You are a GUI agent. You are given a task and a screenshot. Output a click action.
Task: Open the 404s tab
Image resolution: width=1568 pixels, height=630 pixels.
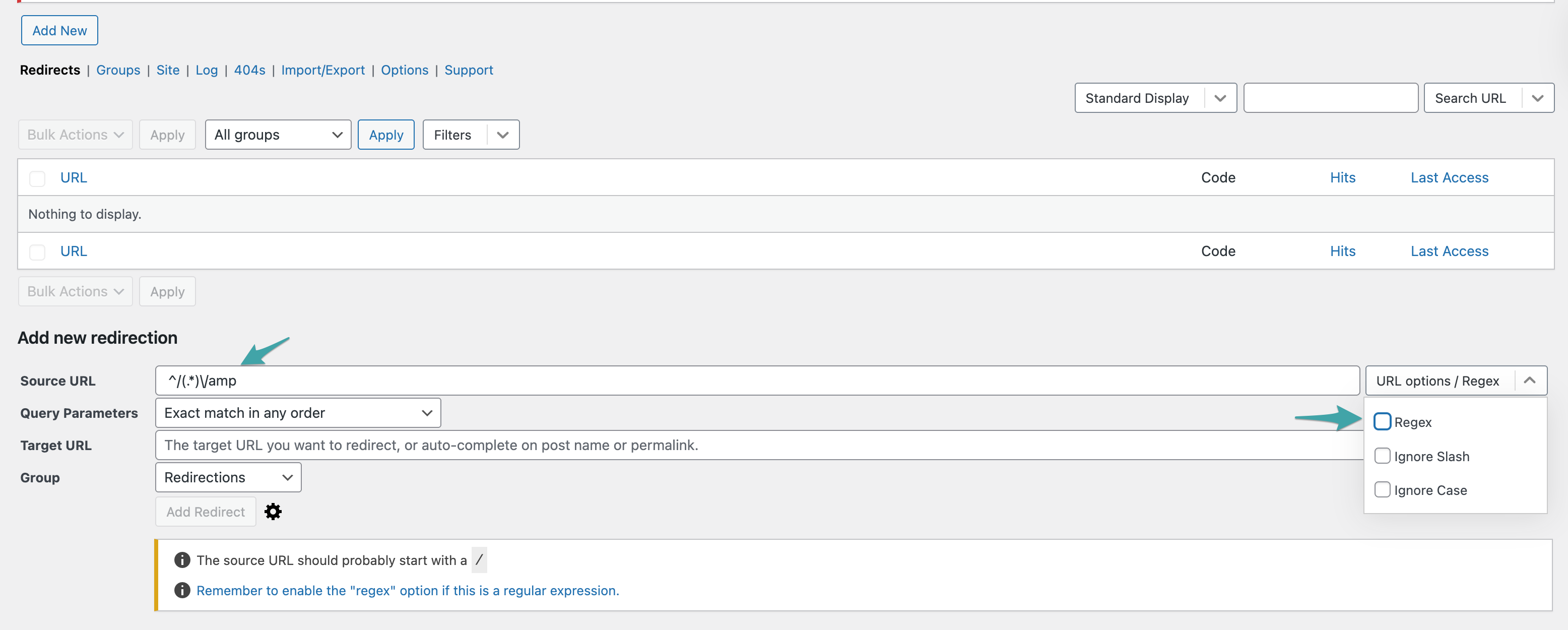pos(249,70)
